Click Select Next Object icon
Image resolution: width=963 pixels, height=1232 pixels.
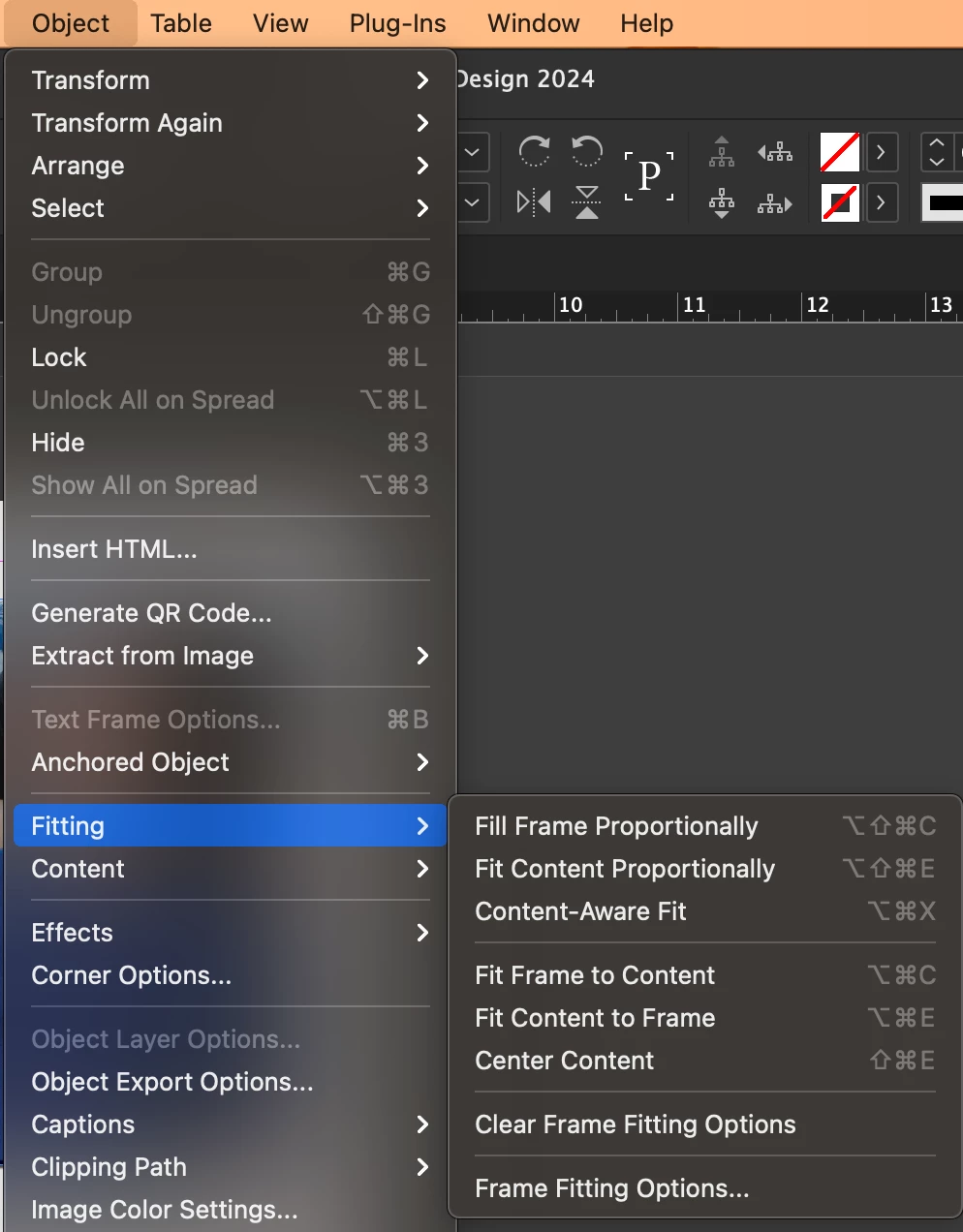(775, 203)
